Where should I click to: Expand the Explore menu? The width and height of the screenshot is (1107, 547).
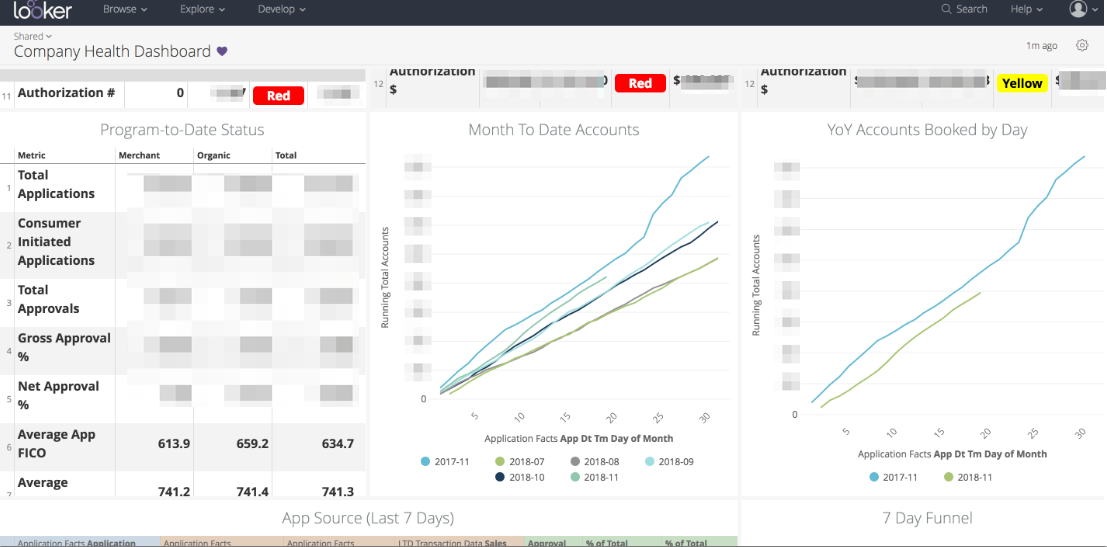(202, 9)
